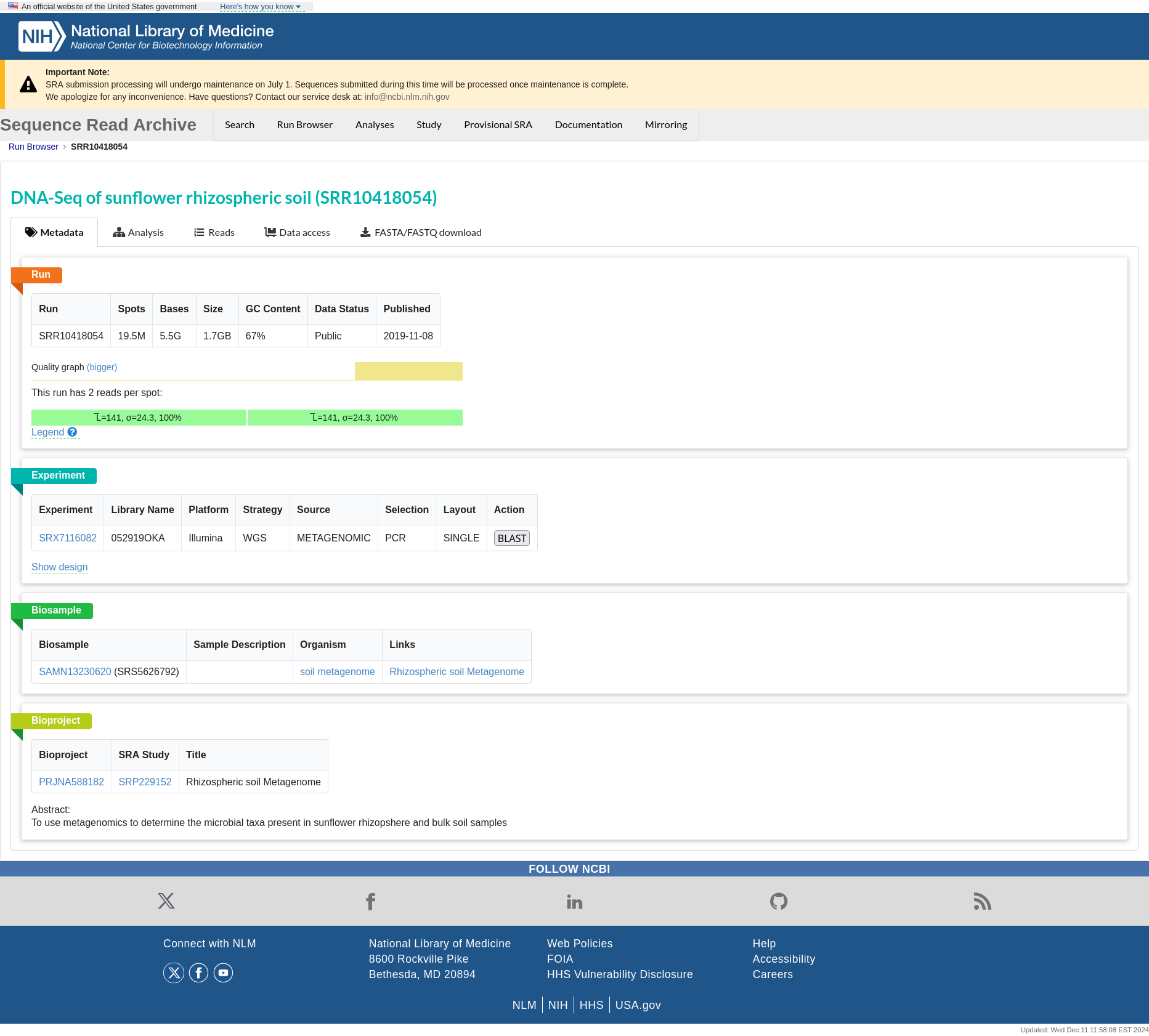Open the Analyses menu item

pos(375,124)
